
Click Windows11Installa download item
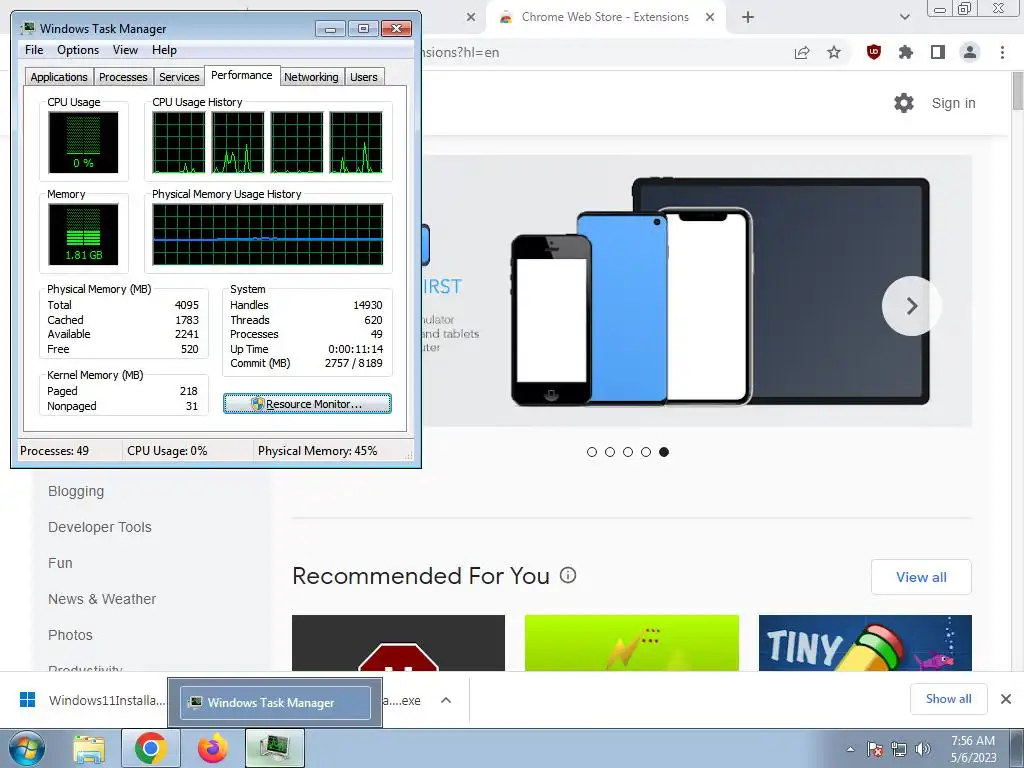pos(91,700)
